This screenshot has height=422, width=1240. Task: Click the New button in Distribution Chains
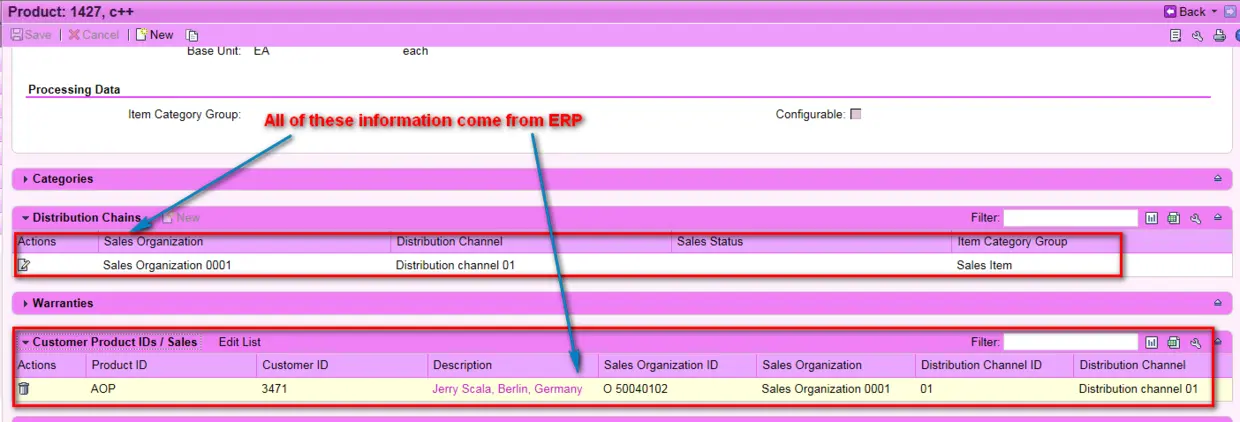(x=181, y=217)
